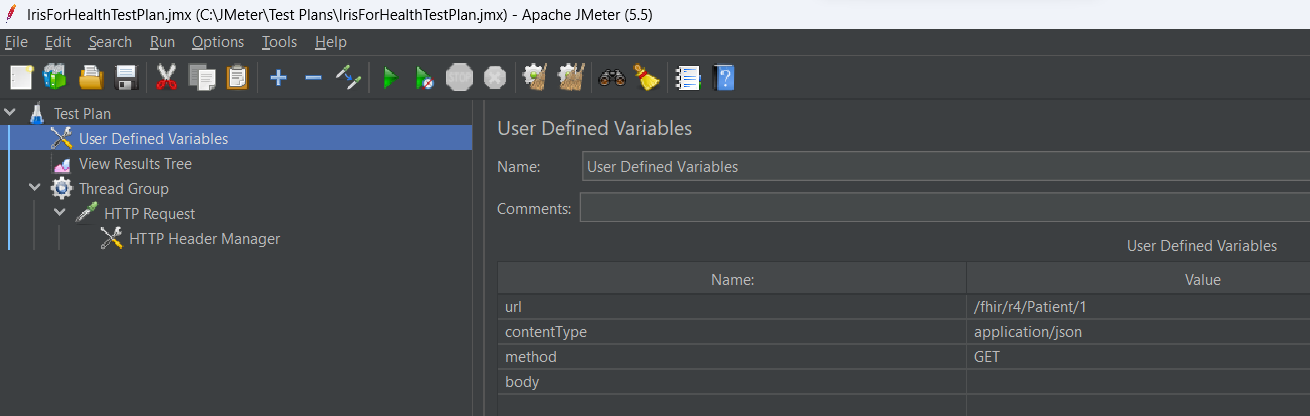Collapse the Thread Group node arrow
The width and height of the screenshot is (1310, 416).
pyautogui.click(x=35, y=188)
